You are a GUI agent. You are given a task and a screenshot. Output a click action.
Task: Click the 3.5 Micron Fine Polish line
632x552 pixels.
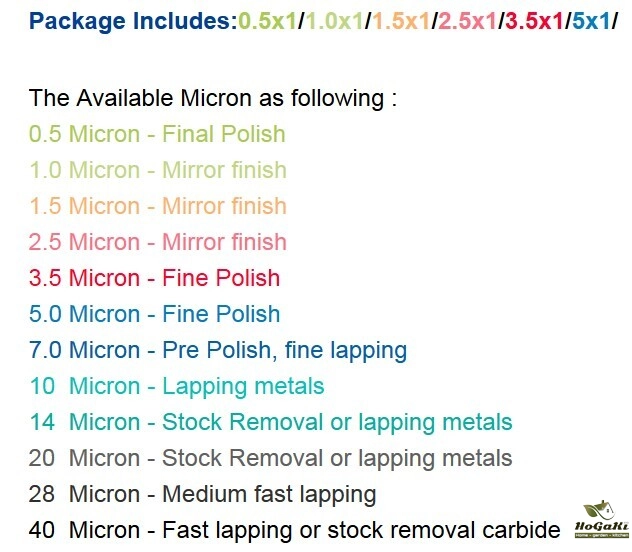click(154, 278)
